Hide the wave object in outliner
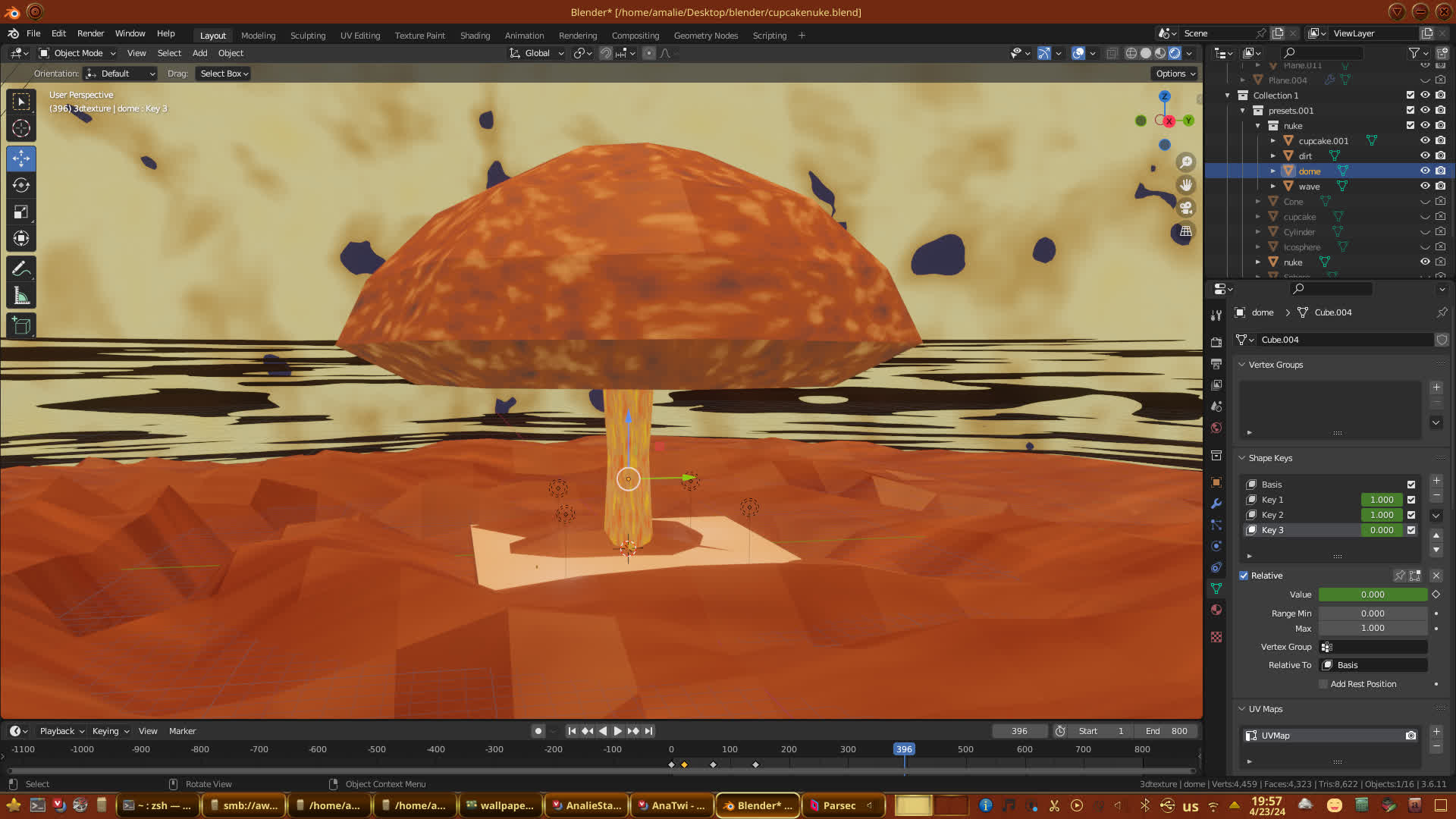Image resolution: width=1456 pixels, height=819 pixels. click(x=1425, y=187)
